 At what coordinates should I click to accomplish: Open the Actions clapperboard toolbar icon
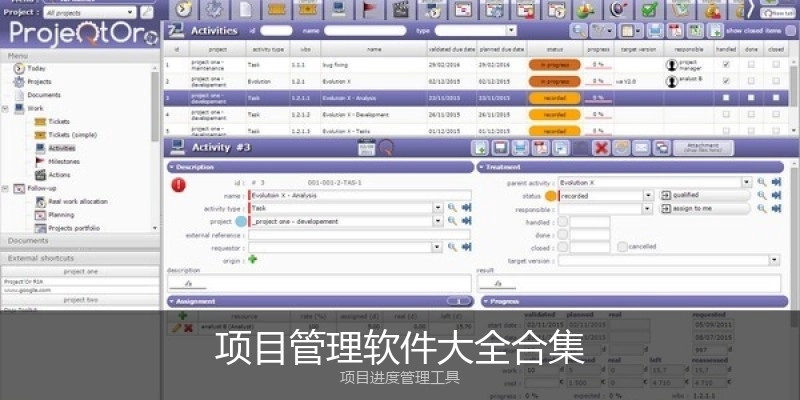401,9
